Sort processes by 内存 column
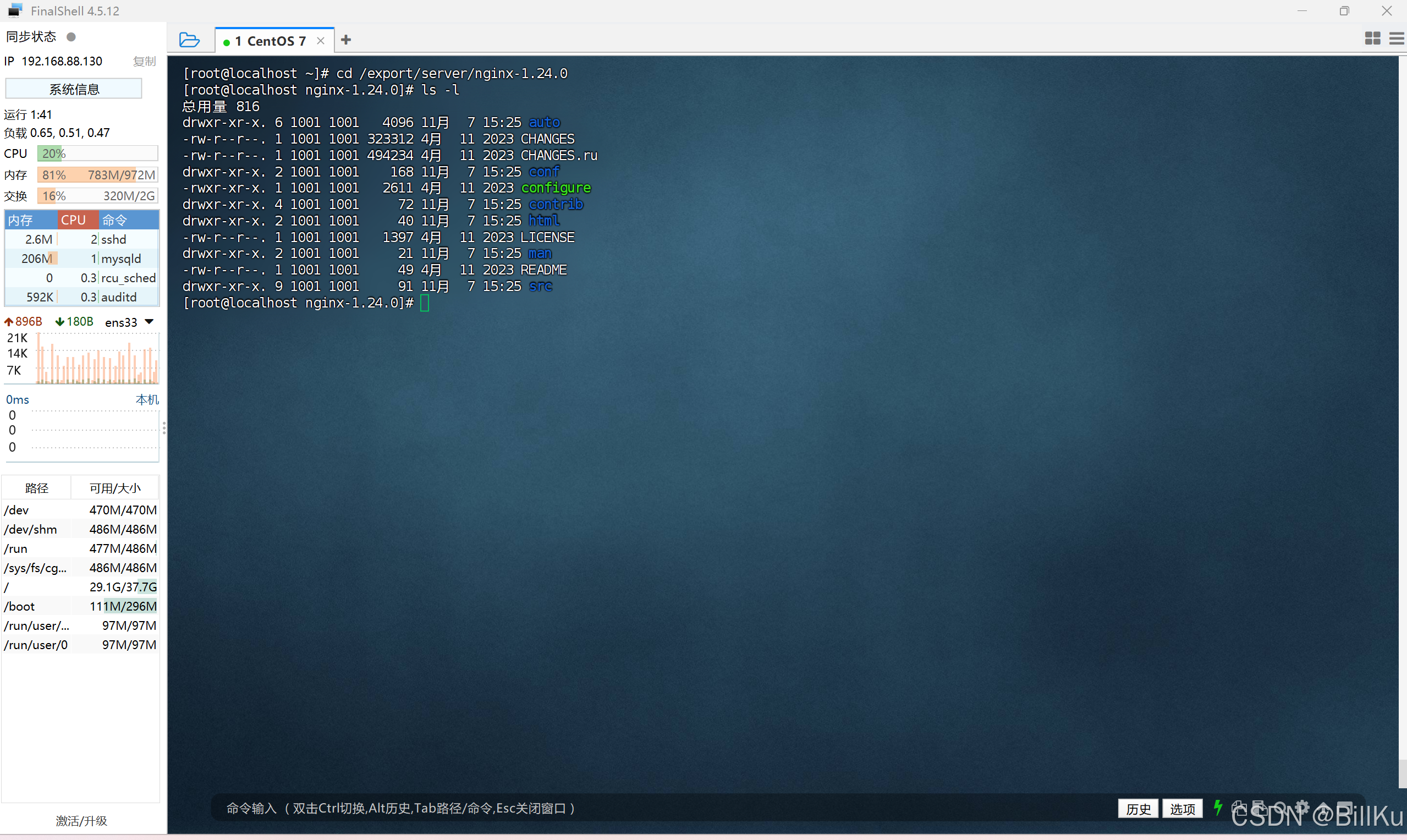1407x840 pixels. point(31,219)
